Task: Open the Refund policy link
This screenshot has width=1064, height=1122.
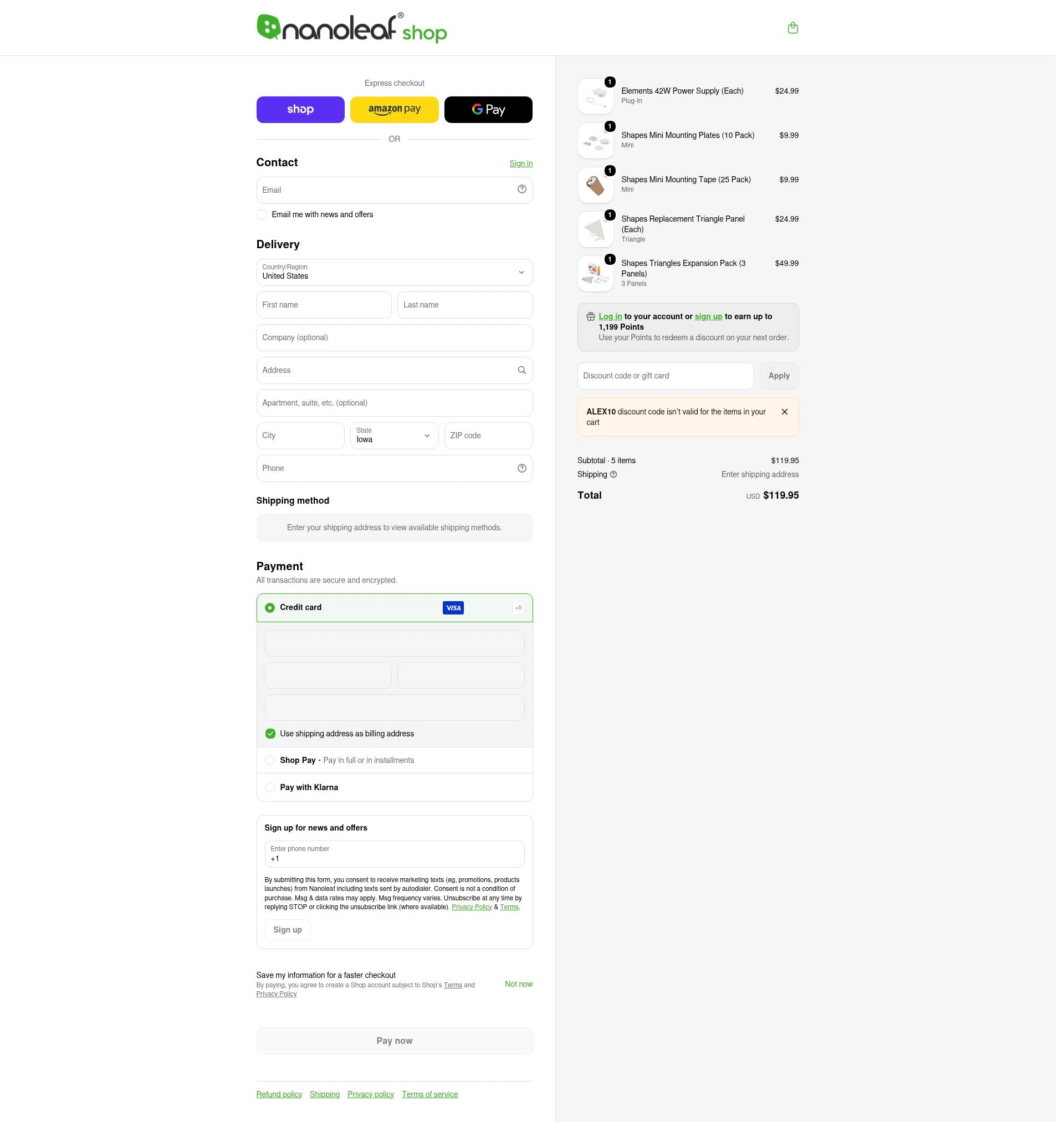Action: coord(282,1103)
